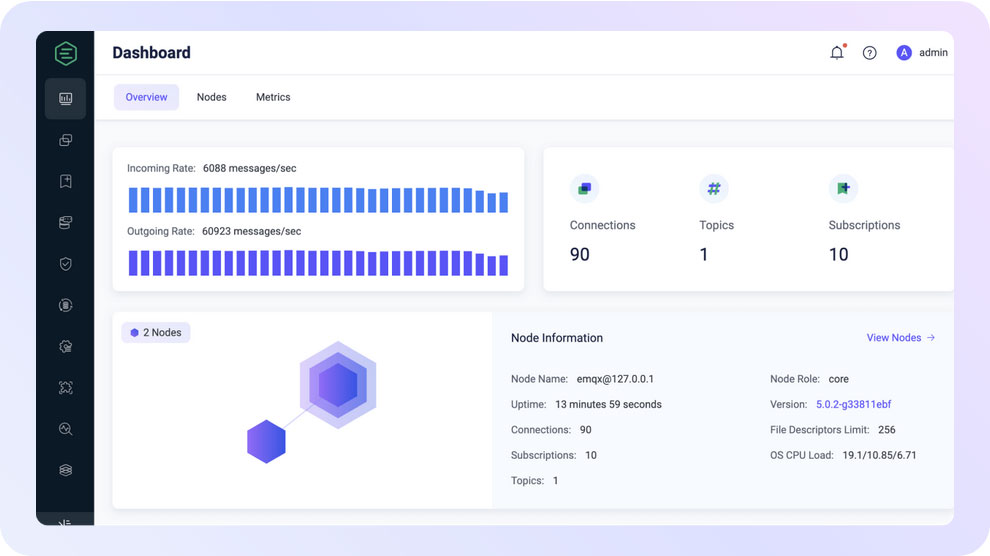The height and width of the screenshot is (556, 990).
Task: Collapse the sidebar using the bottom icon
Action: (x=65, y=522)
